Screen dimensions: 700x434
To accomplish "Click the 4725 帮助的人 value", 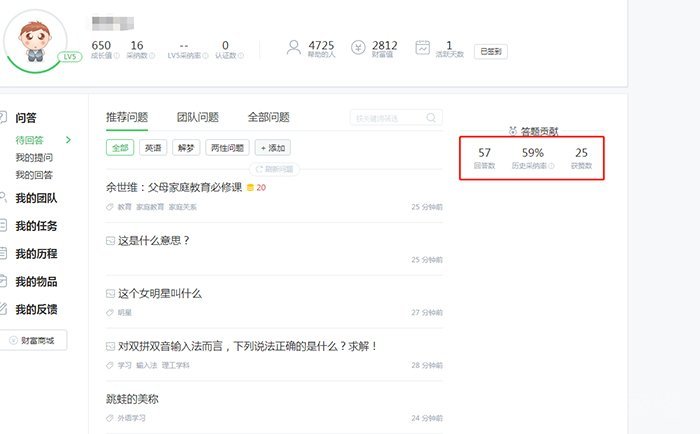I will 321,46.
